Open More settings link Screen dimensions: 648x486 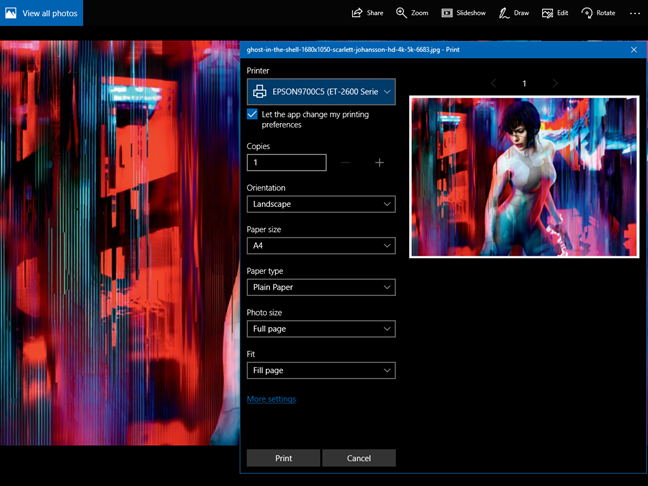272,399
